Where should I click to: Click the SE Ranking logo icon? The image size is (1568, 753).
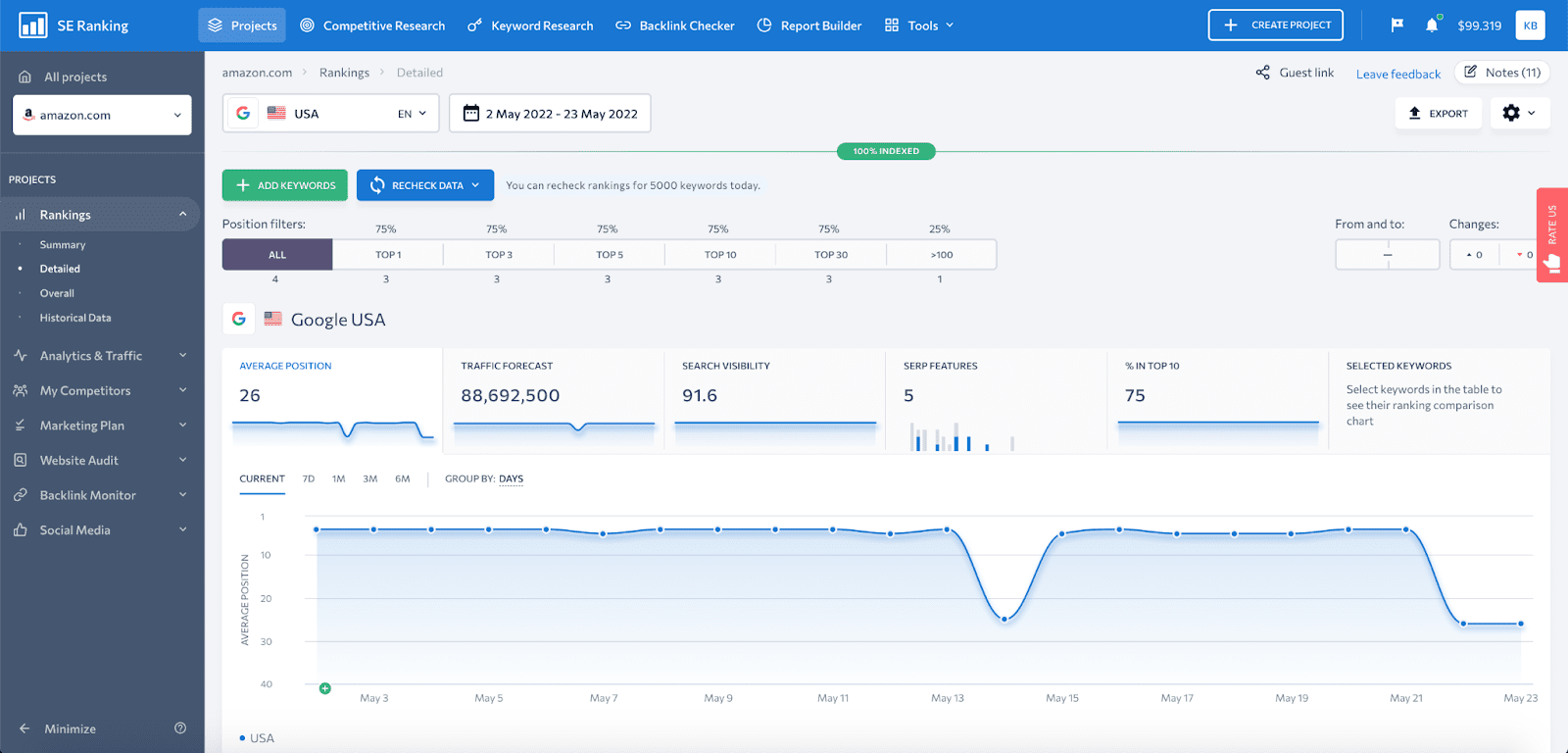(33, 25)
